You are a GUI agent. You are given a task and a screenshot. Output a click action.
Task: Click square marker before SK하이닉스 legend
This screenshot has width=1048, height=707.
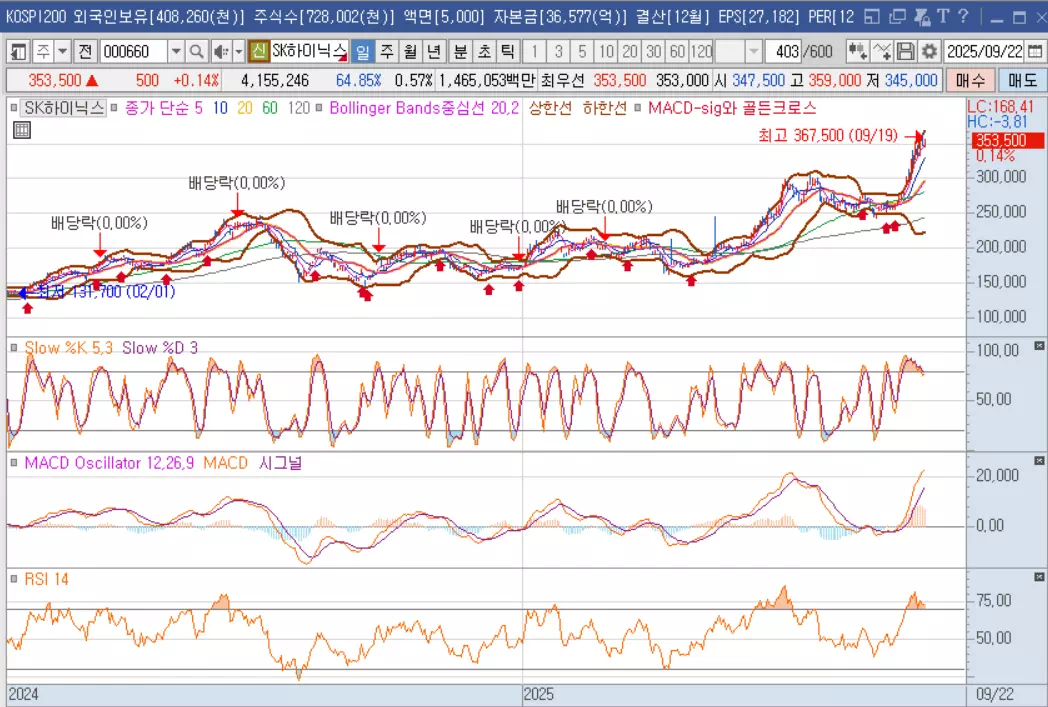click(x=15, y=108)
